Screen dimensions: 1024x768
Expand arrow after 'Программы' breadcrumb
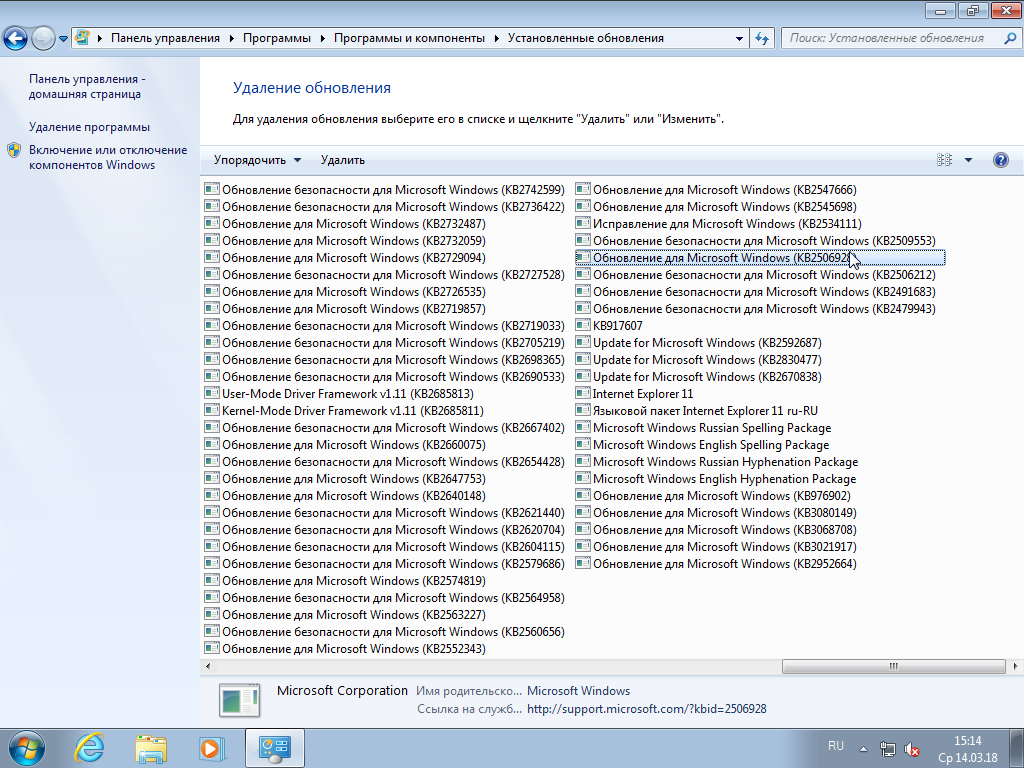click(x=323, y=38)
